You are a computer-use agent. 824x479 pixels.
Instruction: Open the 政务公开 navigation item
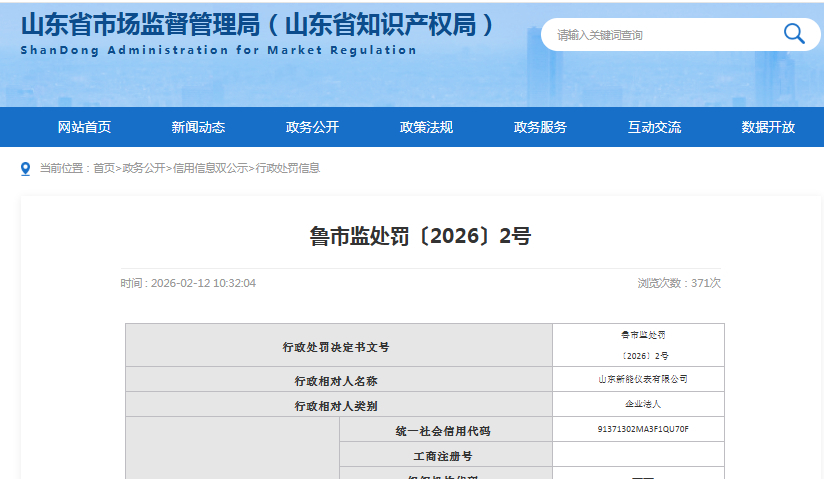point(312,127)
